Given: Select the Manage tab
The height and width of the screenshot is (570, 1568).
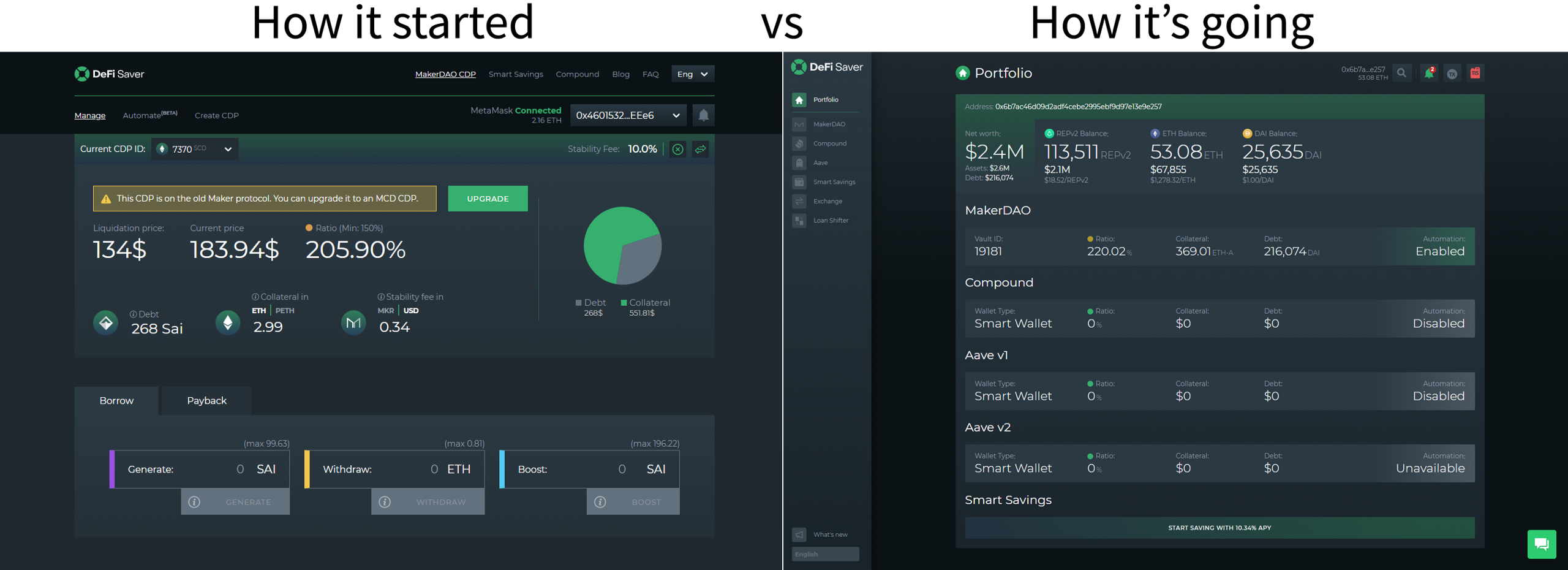Looking at the screenshot, I should 90,115.
